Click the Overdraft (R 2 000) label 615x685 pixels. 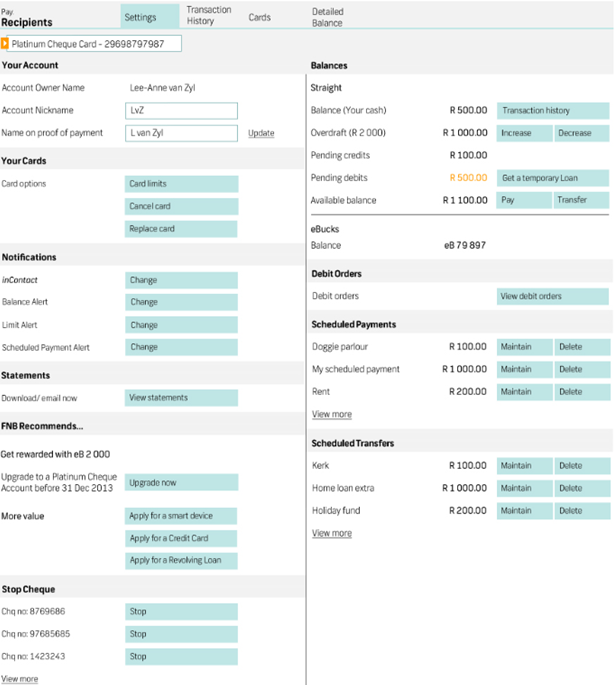348,133
